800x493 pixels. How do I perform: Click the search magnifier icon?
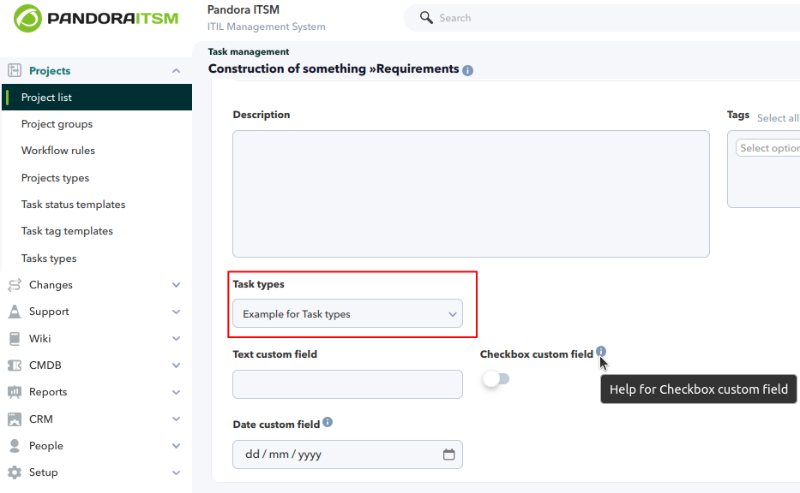click(x=426, y=17)
